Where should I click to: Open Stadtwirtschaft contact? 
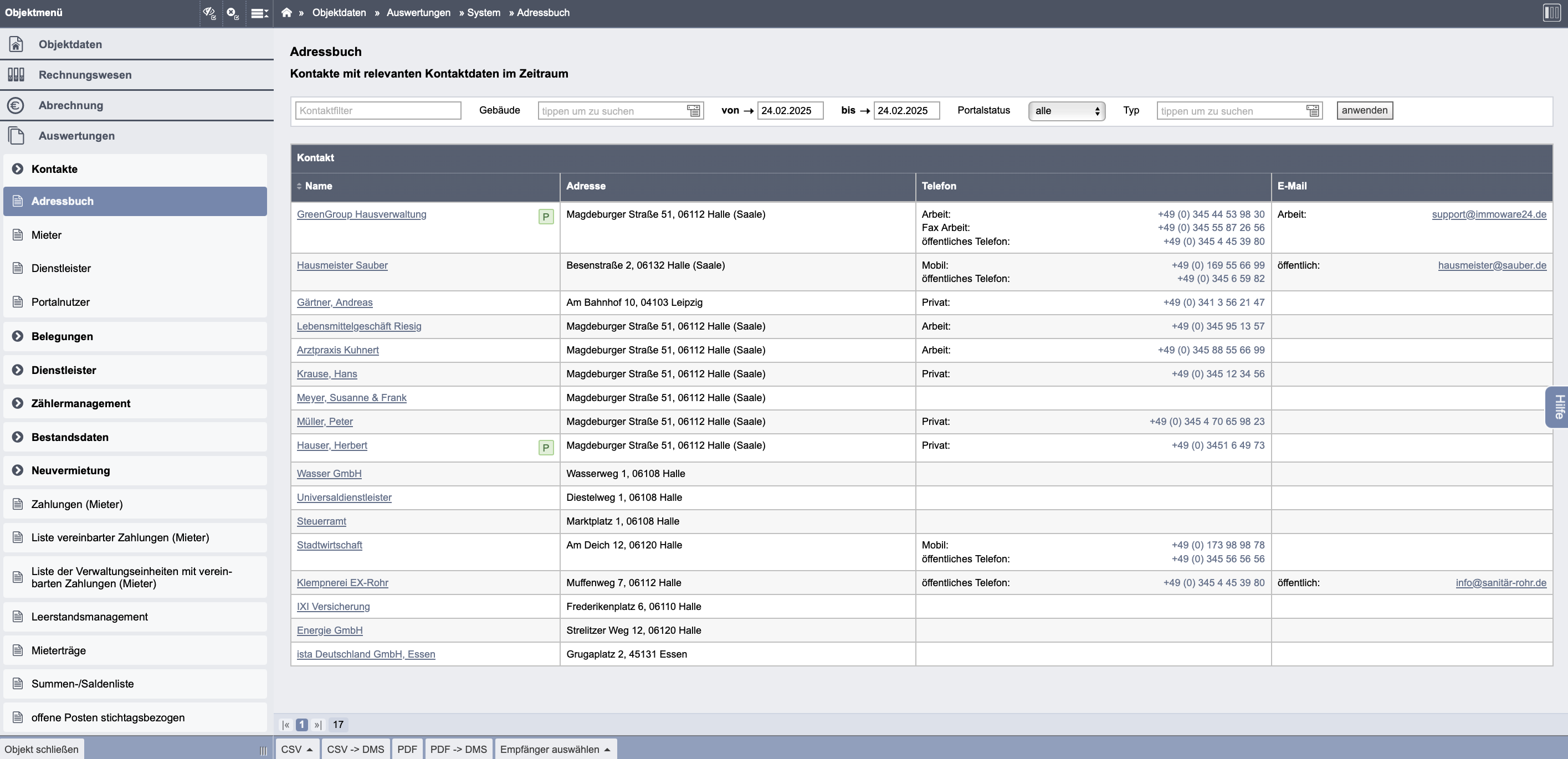(329, 545)
